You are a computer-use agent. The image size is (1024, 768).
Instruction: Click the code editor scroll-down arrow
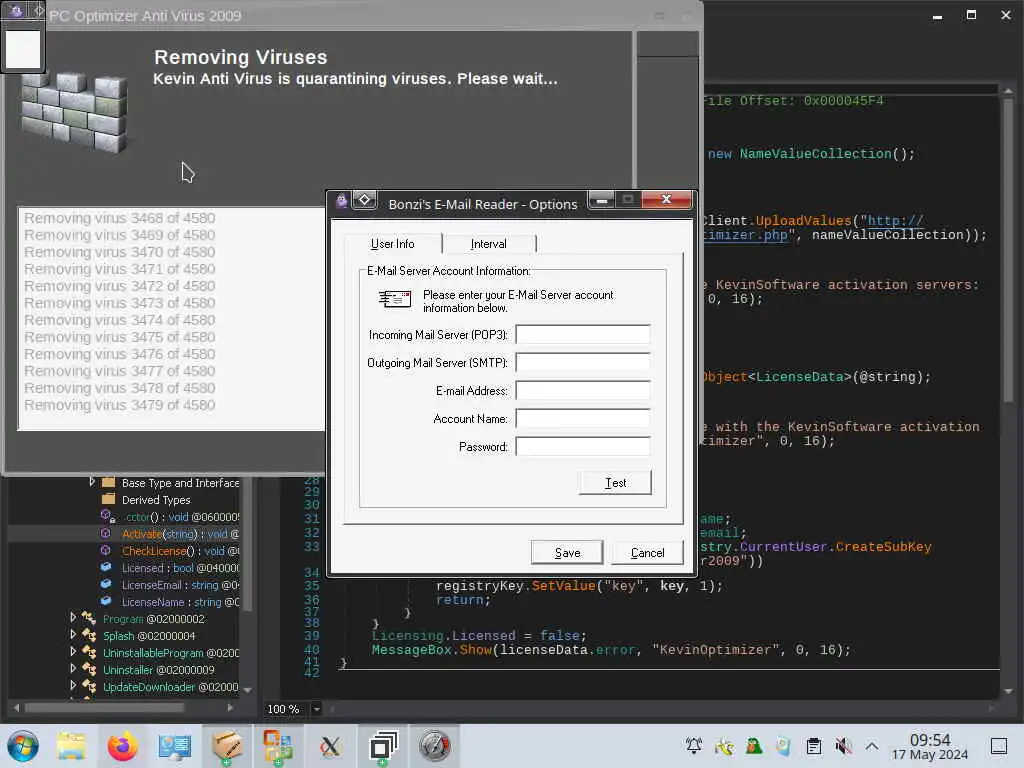(x=1008, y=691)
